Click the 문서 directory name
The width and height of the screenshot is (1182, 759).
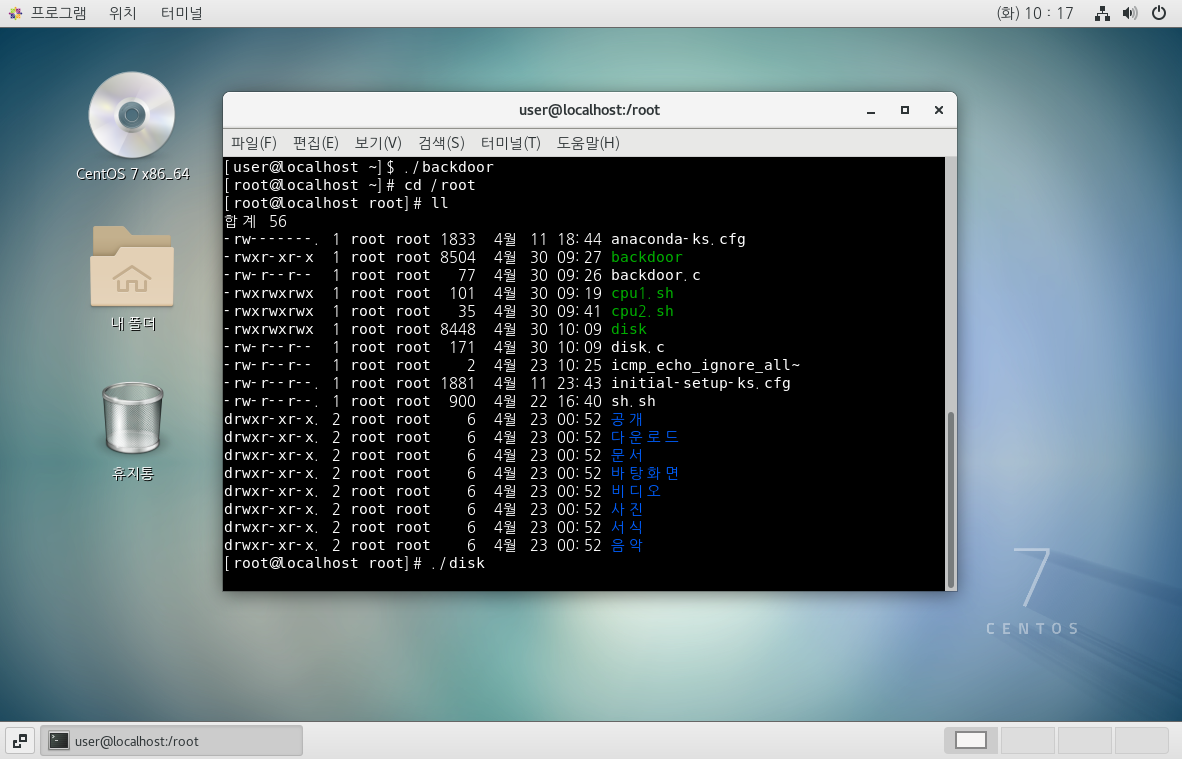click(x=626, y=455)
